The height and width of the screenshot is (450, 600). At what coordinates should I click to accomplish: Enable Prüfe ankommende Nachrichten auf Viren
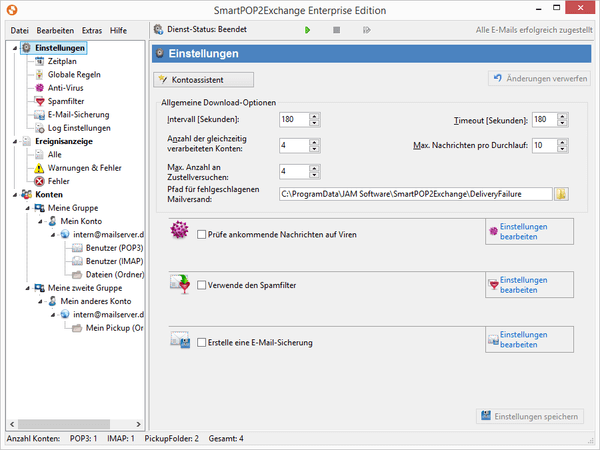point(202,234)
